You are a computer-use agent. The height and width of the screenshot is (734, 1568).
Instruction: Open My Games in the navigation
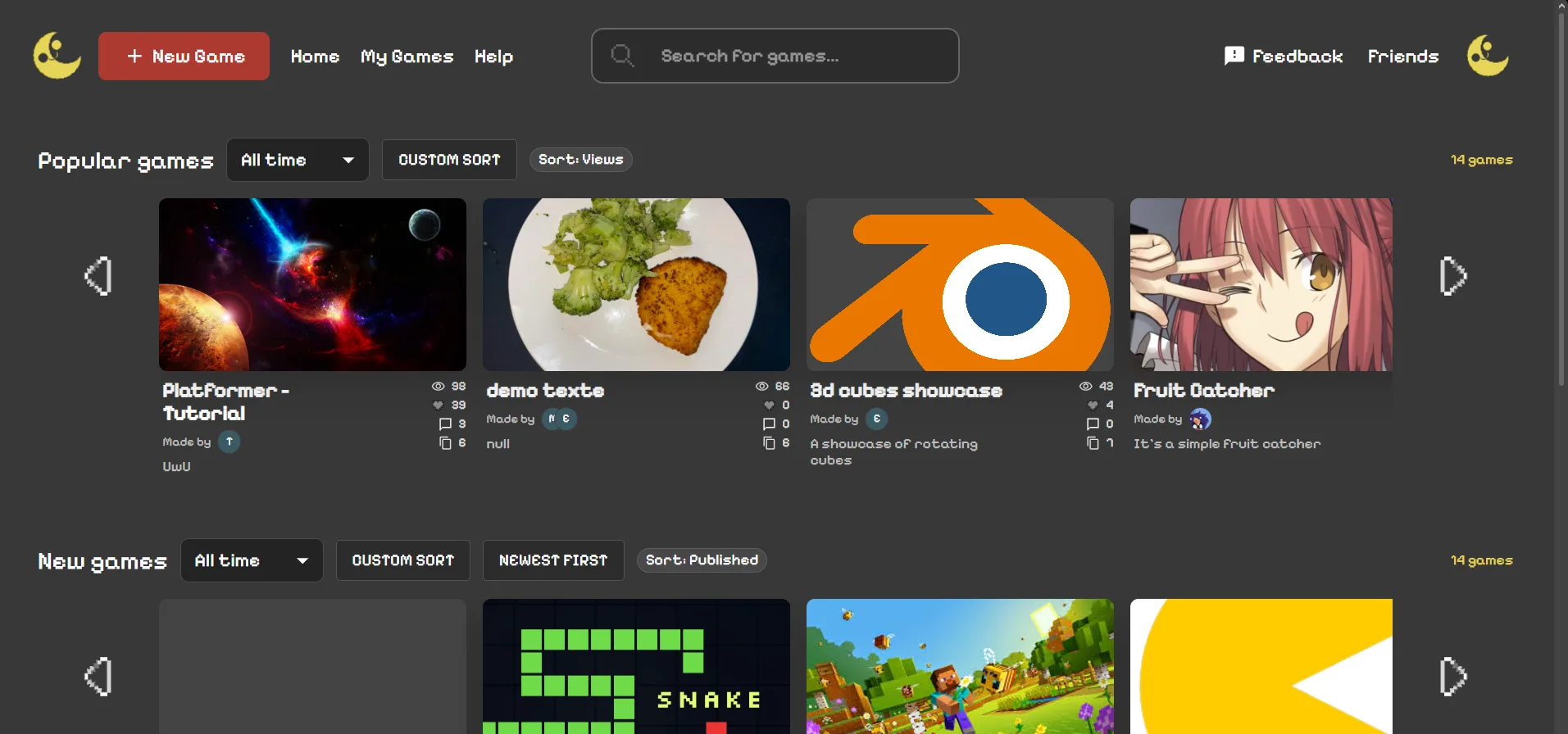coord(407,57)
